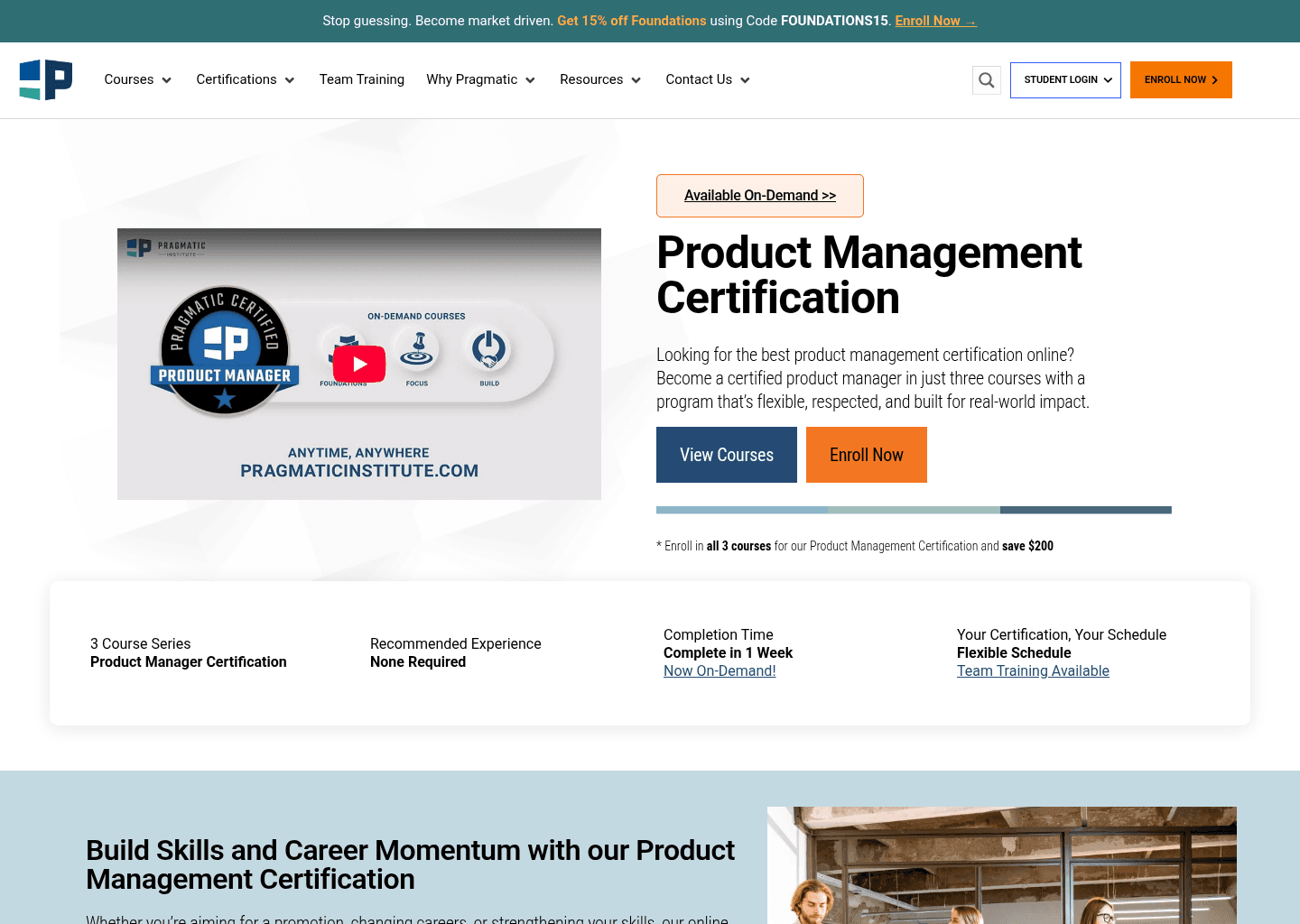Open the Now On-Demand! link
The height and width of the screenshot is (924, 1300).
[720, 670]
